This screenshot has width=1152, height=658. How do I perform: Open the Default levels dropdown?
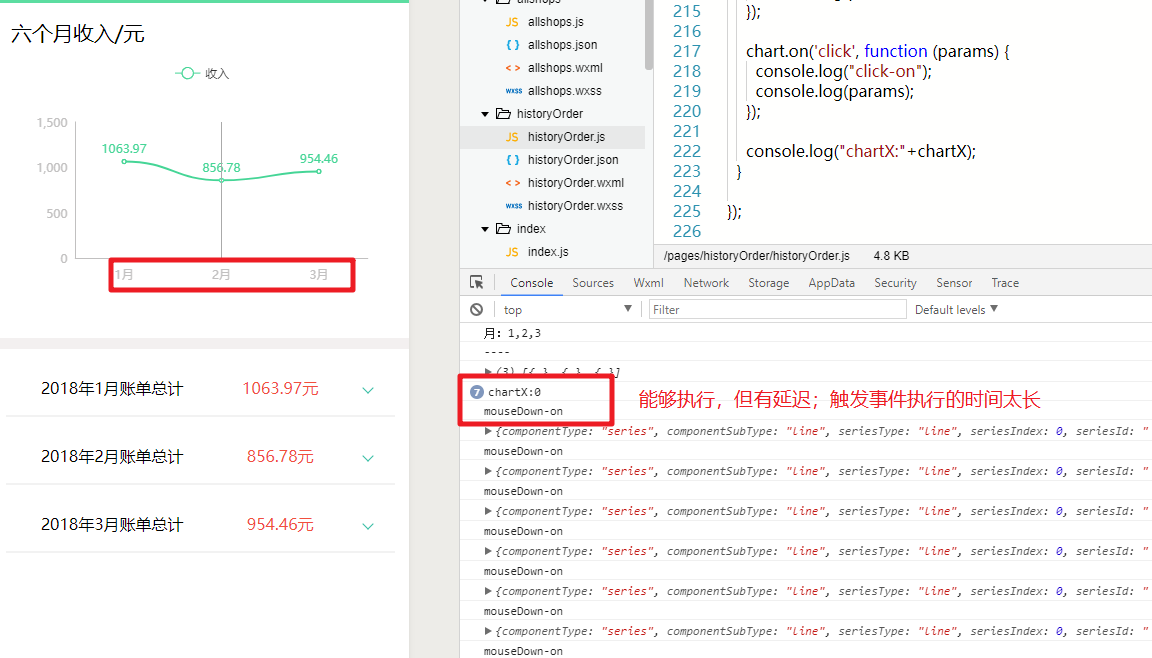(x=955, y=308)
